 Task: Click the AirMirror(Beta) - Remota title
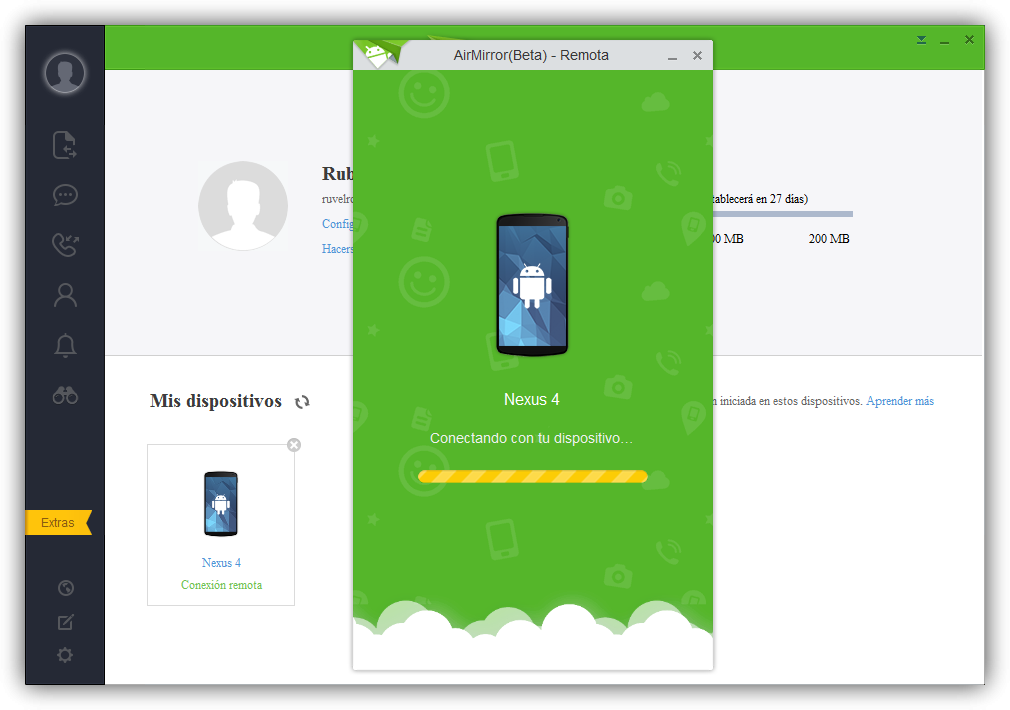click(x=531, y=55)
